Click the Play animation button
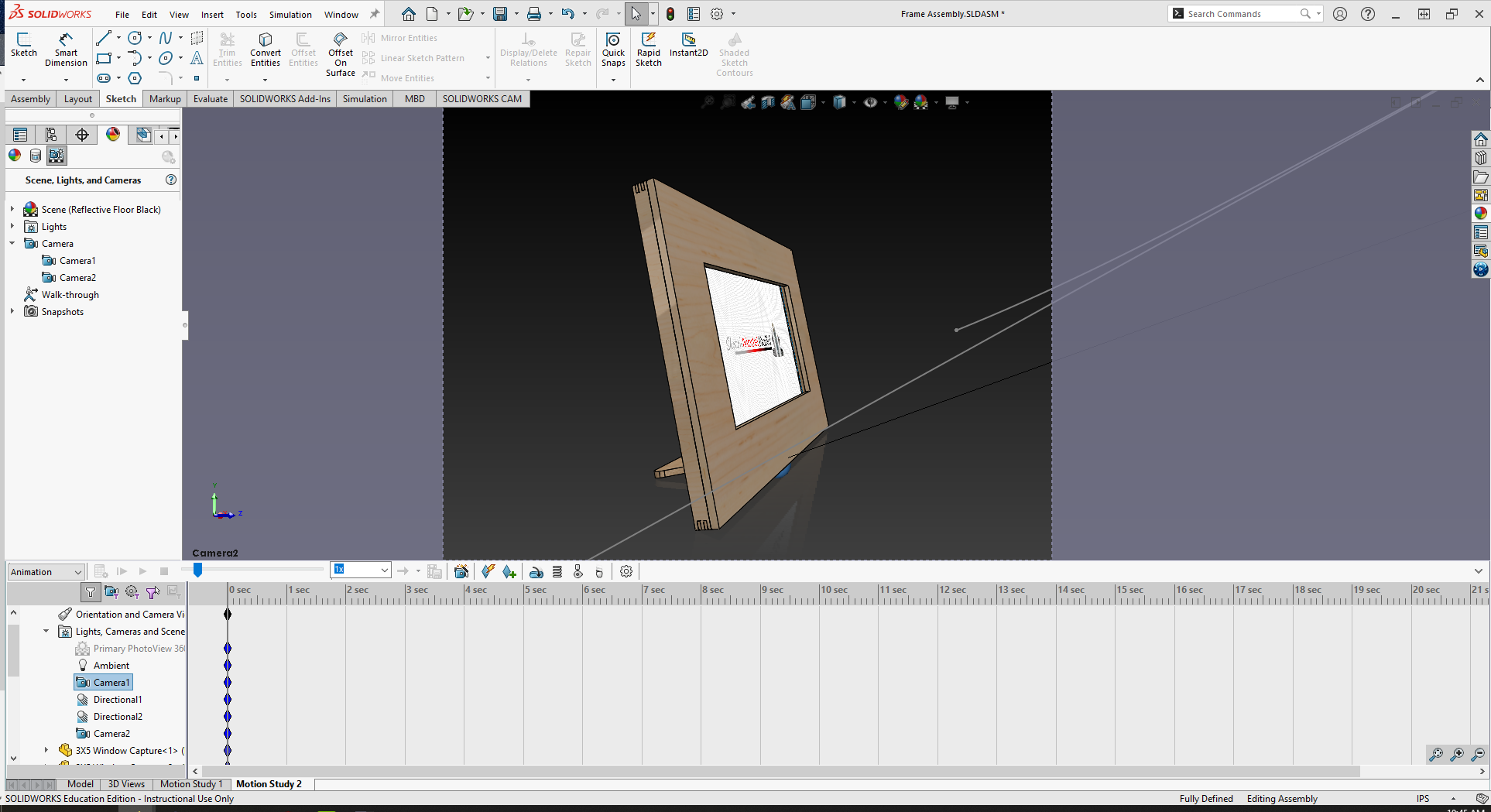This screenshot has height=812, width=1491. point(142,571)
